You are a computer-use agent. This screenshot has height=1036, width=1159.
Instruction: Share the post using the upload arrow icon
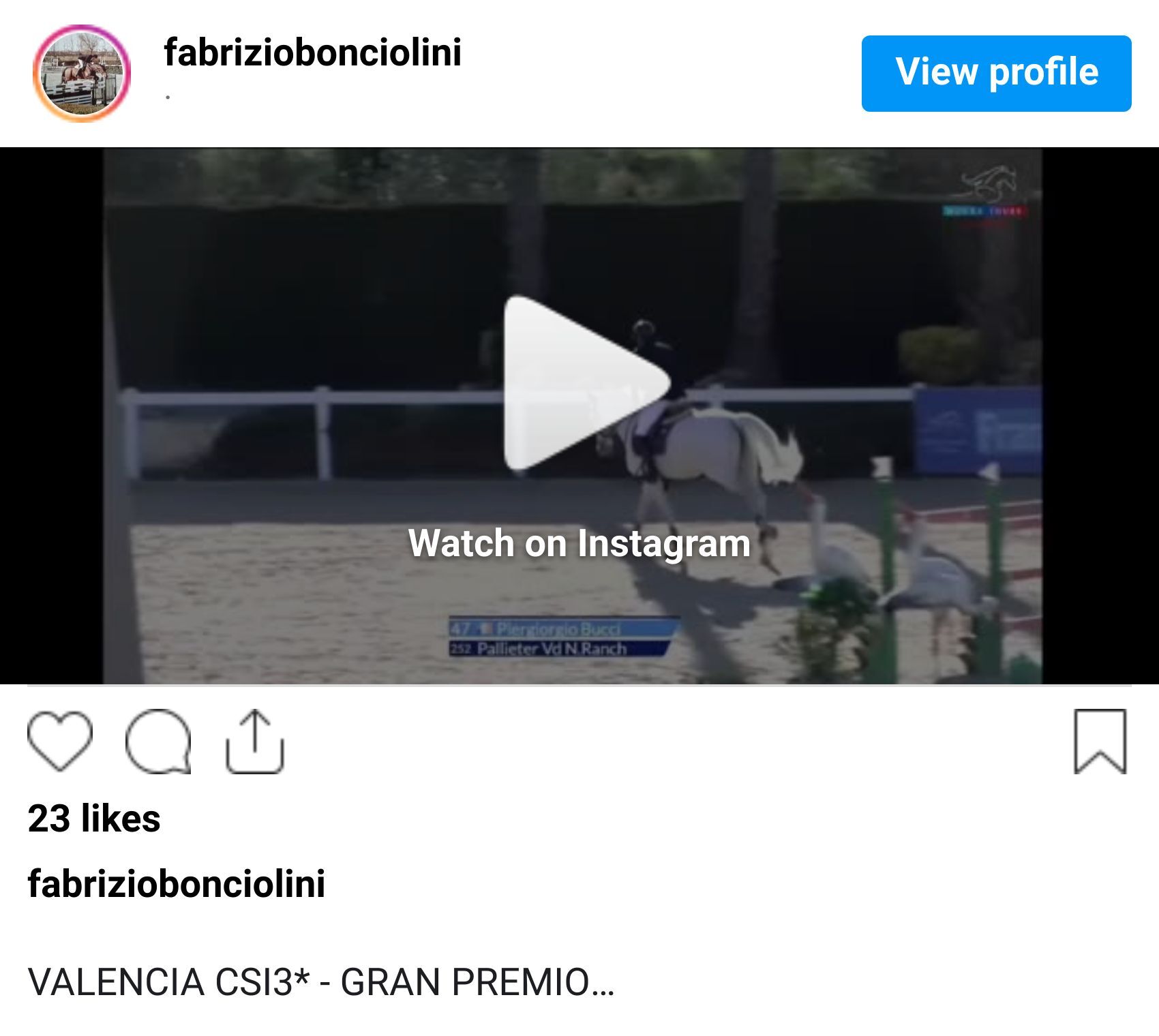(x=254, y=742)
